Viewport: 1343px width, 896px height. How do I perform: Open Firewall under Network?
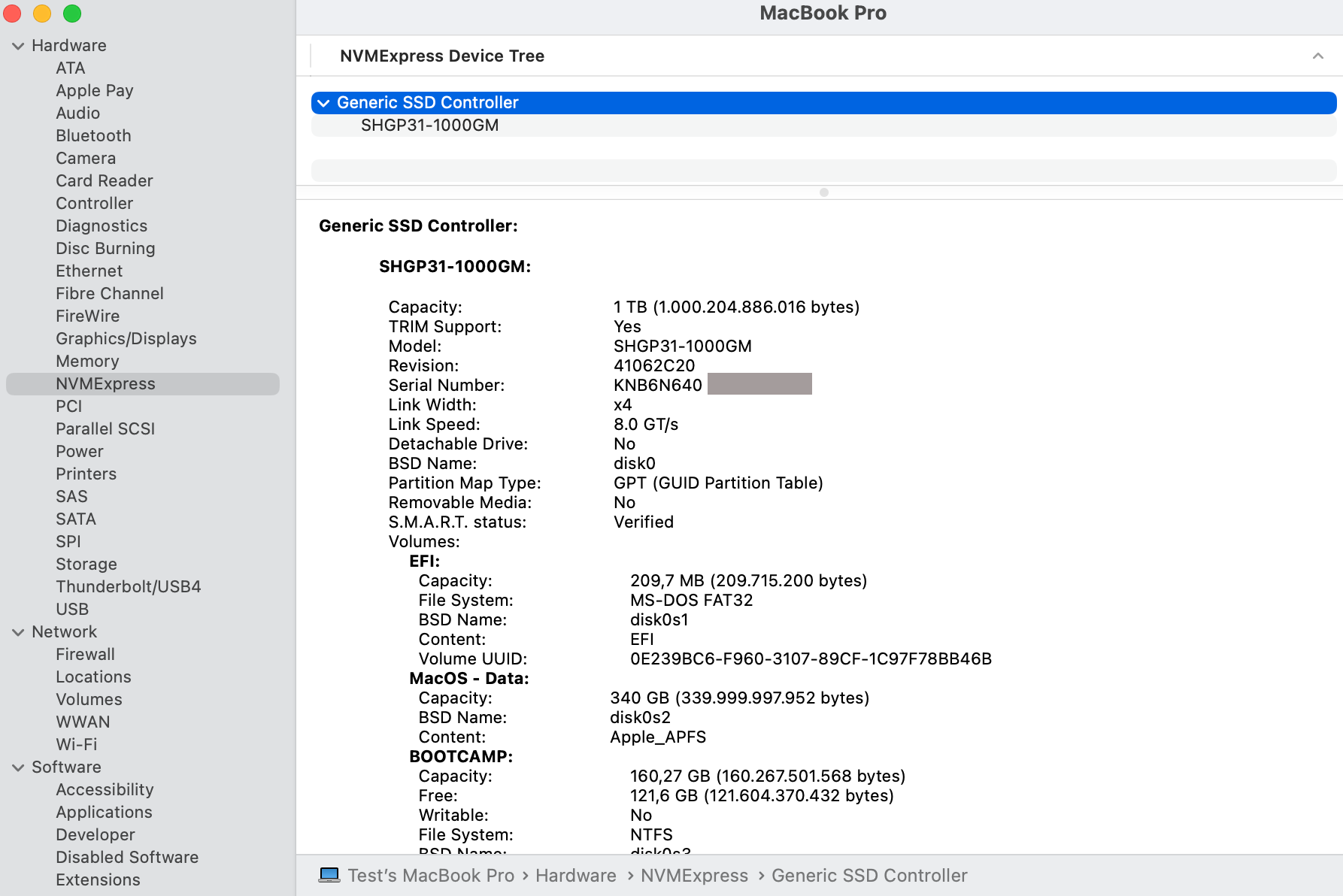pos(85,655)
